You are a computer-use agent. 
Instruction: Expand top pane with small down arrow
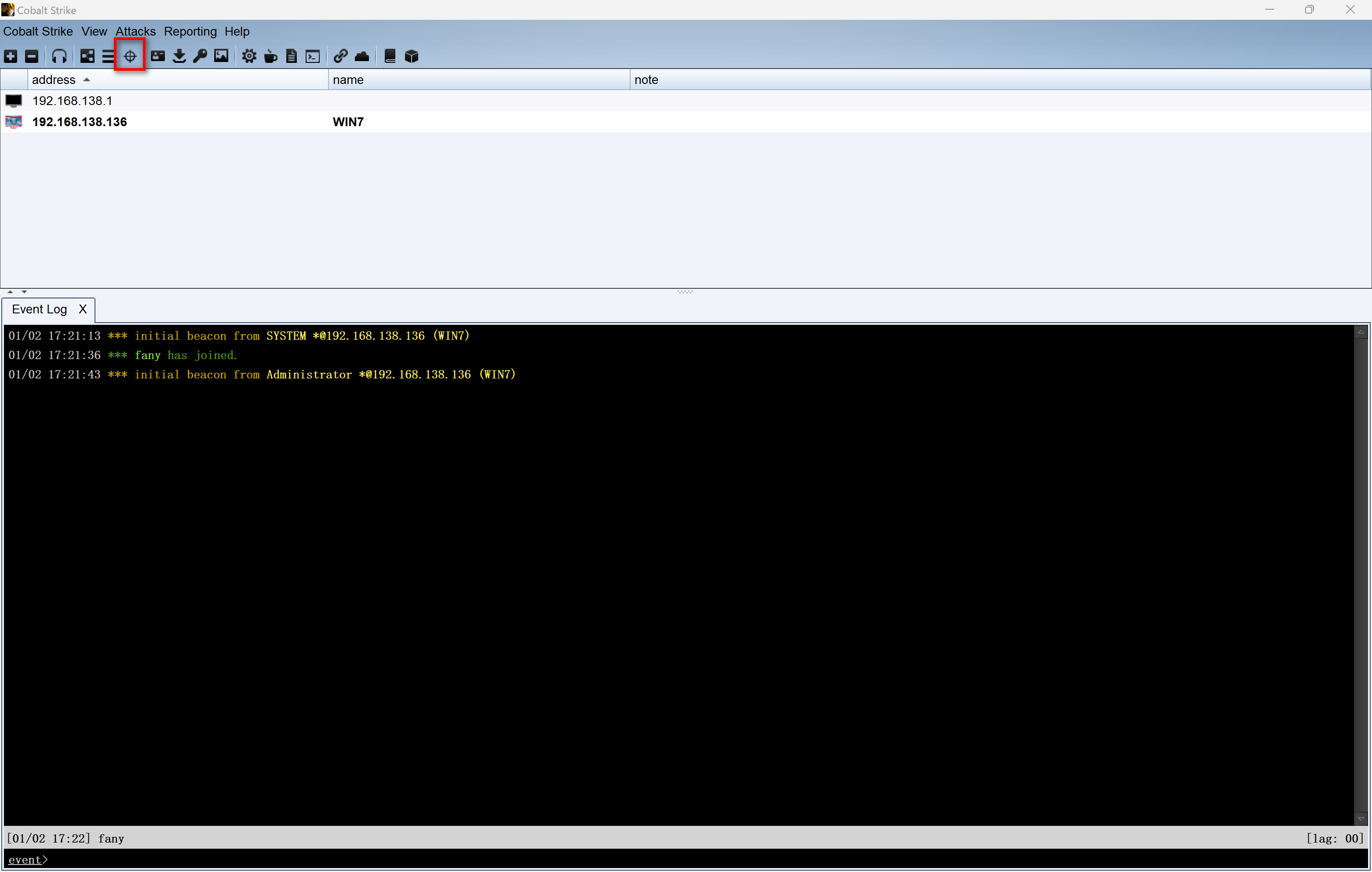click(24, 291)
